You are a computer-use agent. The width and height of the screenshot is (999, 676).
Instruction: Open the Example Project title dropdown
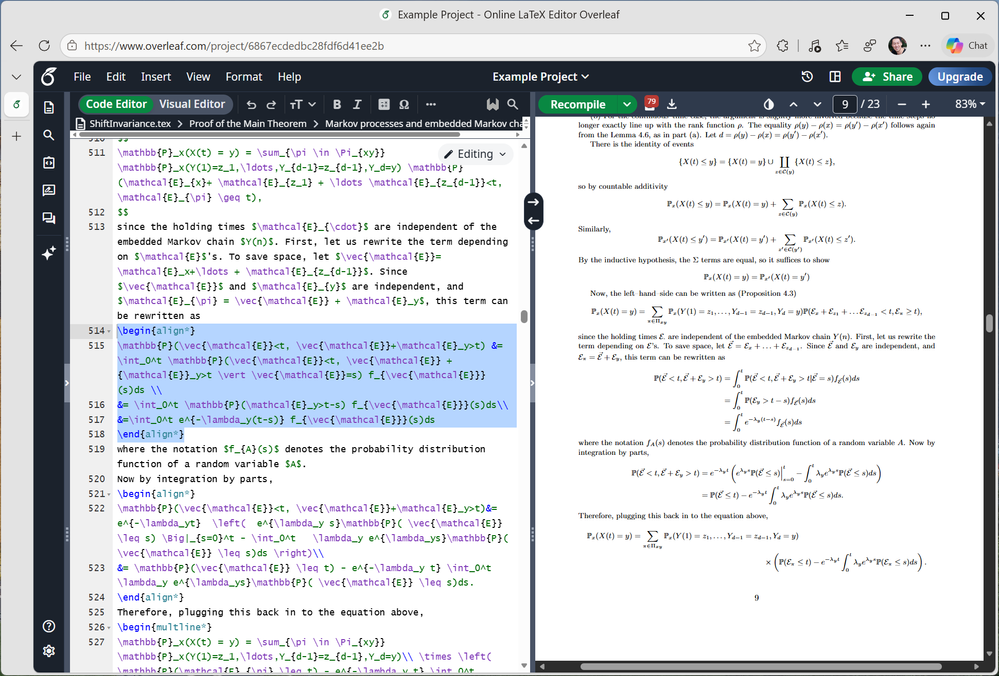coord(540,76)
